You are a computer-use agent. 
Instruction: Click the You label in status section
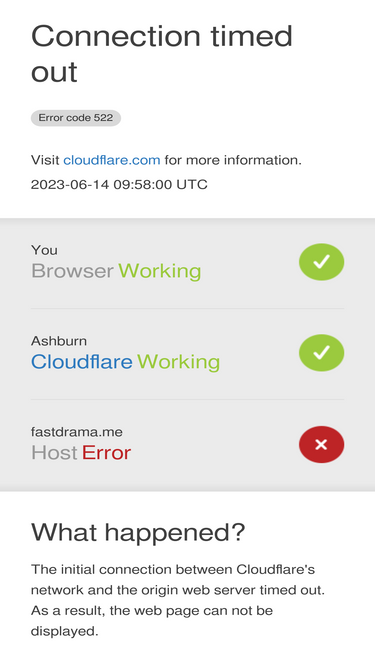click(44, 250)
